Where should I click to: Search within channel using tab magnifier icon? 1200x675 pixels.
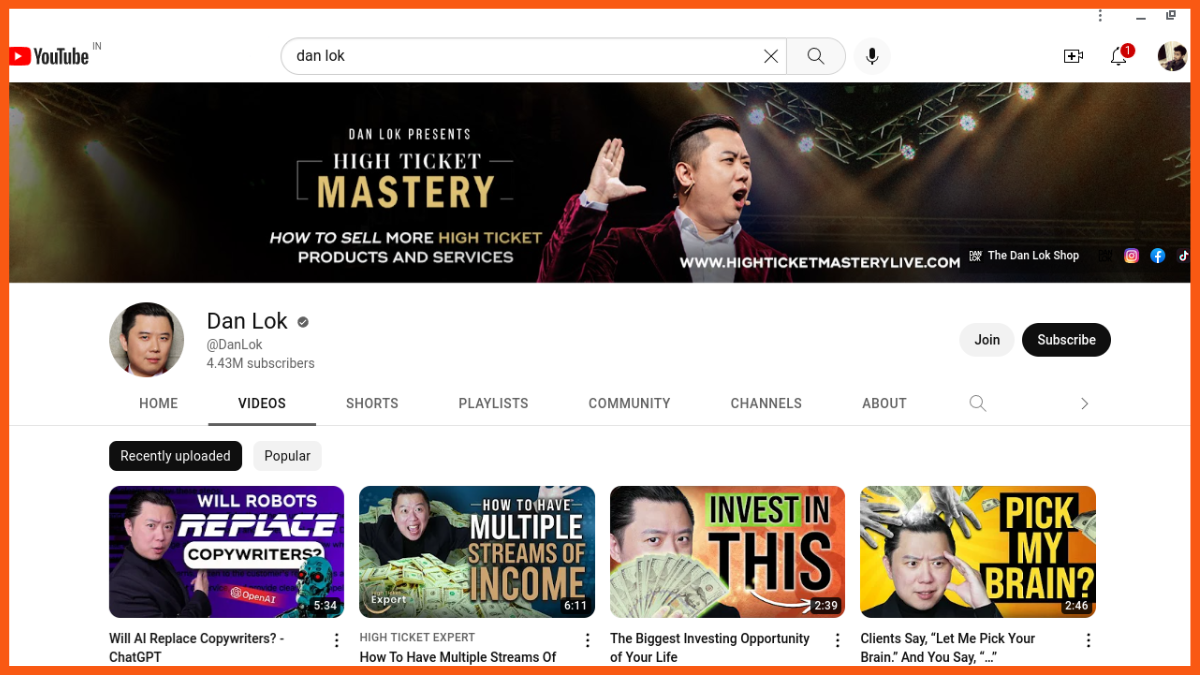pos(978,403)
